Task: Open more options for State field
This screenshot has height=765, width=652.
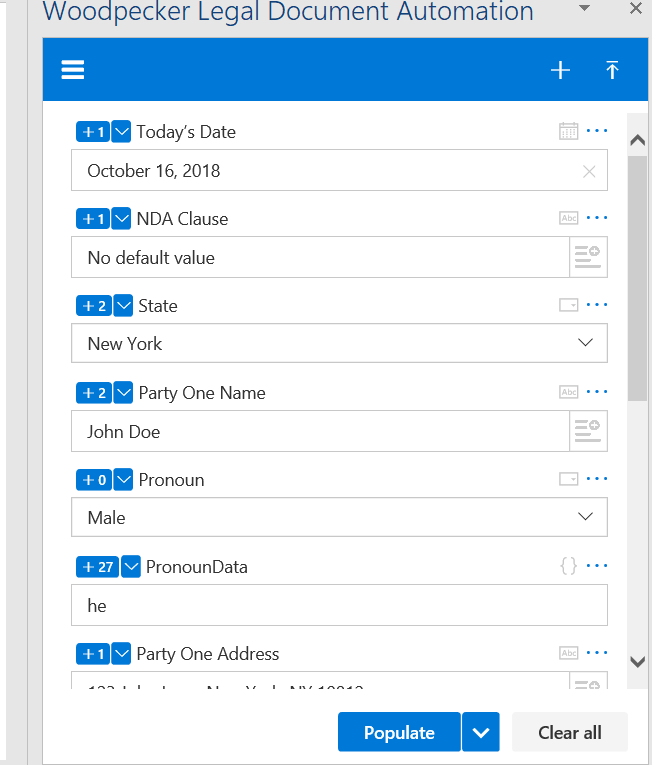Action: [x=597, y=305]
